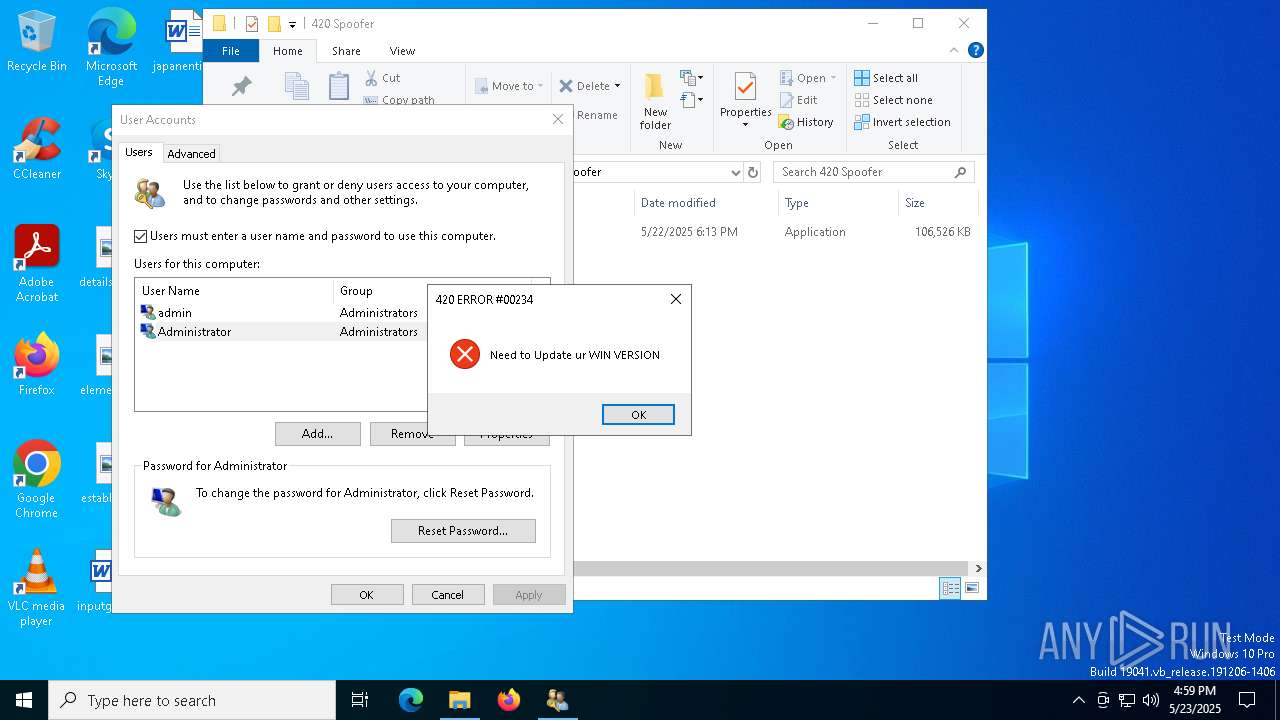This screenshot has height=720, width=1280.
Task: Click the Search 420 Spoofer field
Action: [x=873, y=172]
